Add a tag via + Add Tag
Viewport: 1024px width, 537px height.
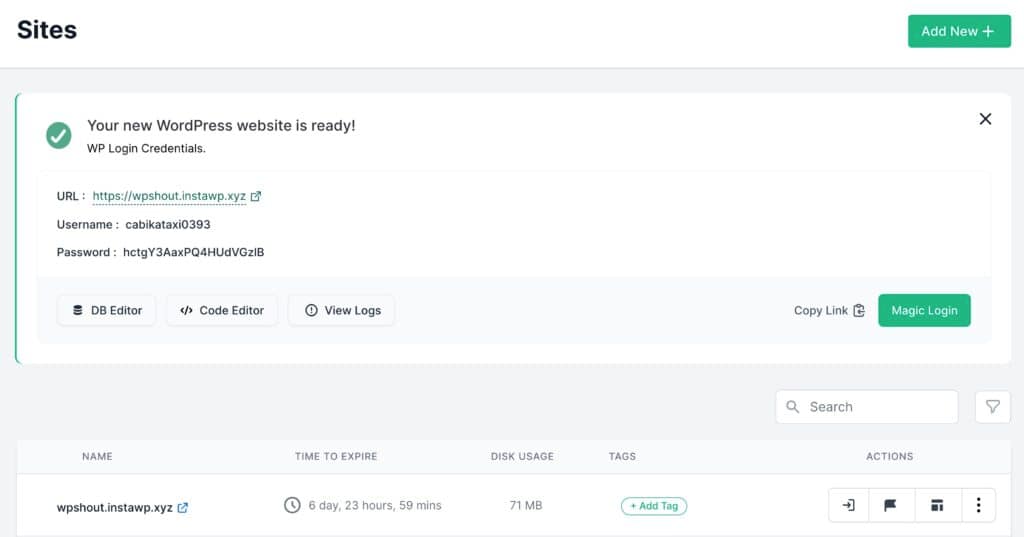[x=654, y=506]
